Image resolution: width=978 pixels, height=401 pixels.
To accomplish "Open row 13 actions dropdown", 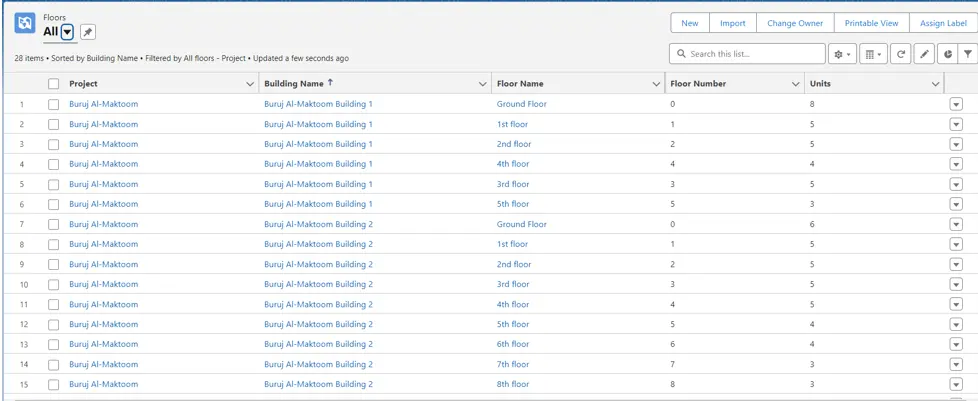I will tap(956, 344).
